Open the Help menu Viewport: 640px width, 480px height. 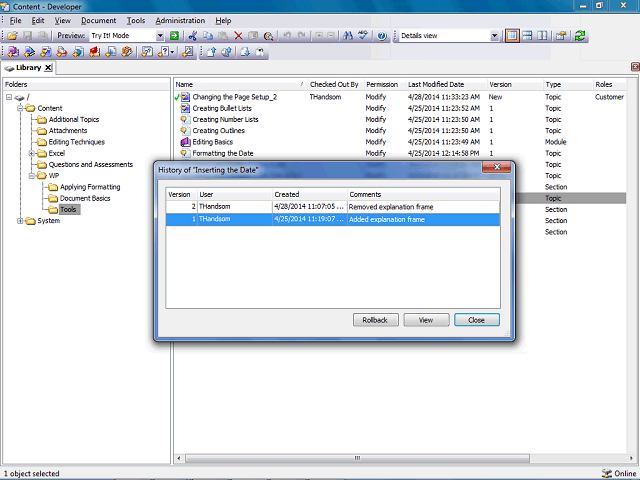[x=223, y=20]
